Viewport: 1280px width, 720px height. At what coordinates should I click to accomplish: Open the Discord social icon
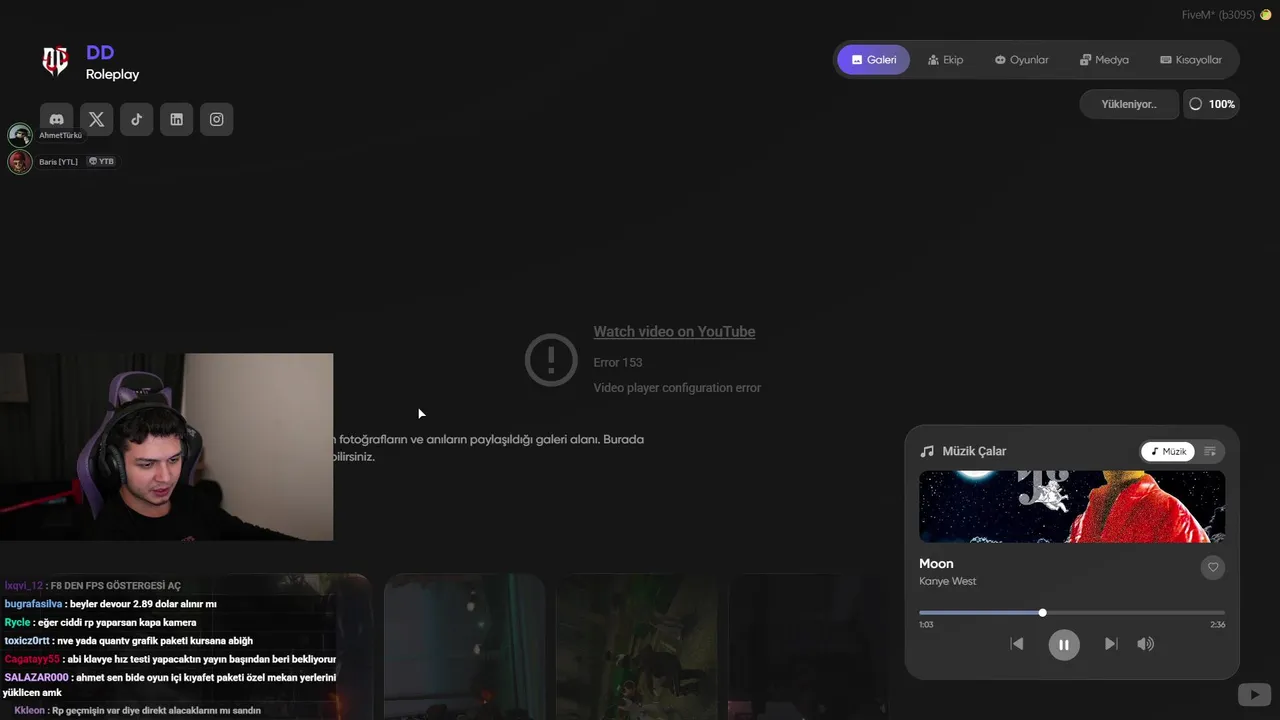[x=57, y=119]
